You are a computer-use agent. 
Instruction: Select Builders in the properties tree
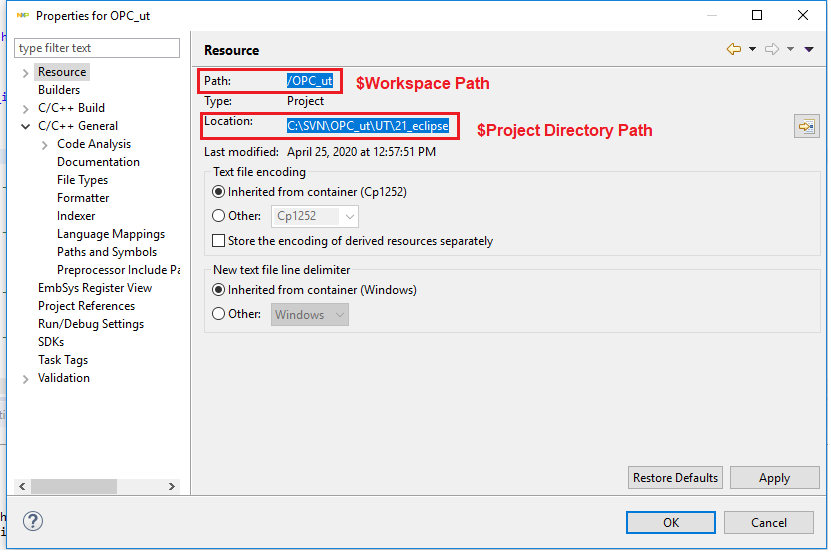click(x=59, y=90)
